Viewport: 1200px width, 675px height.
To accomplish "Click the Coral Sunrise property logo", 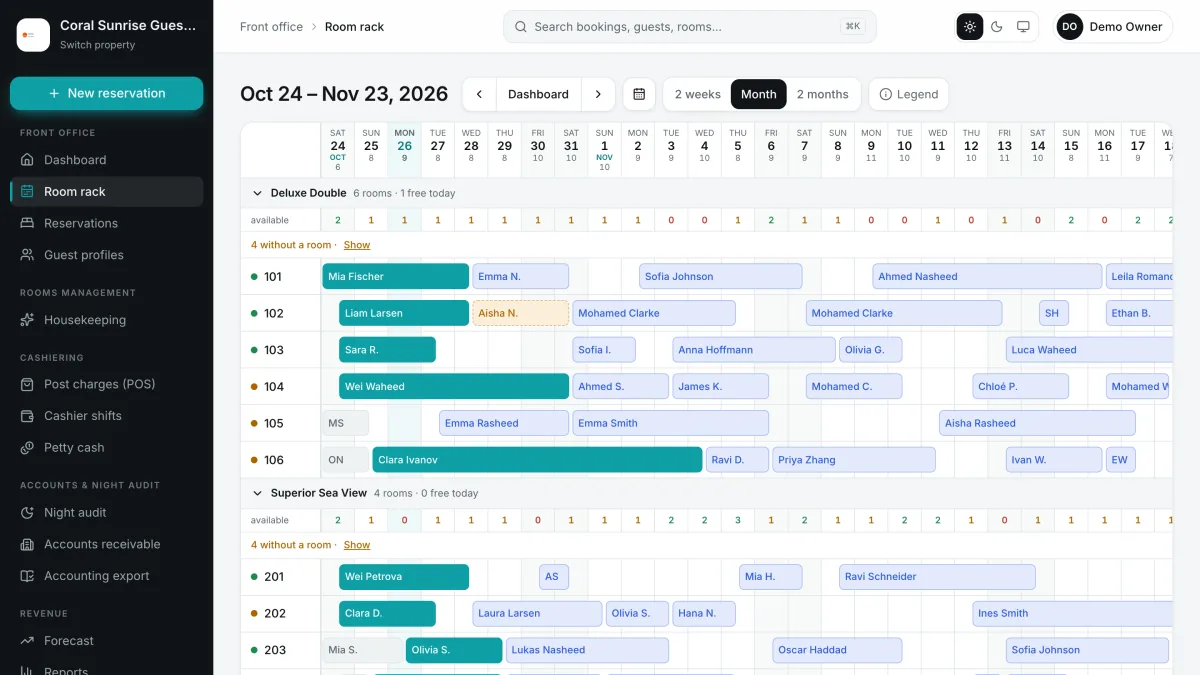I will coord(33,35).
